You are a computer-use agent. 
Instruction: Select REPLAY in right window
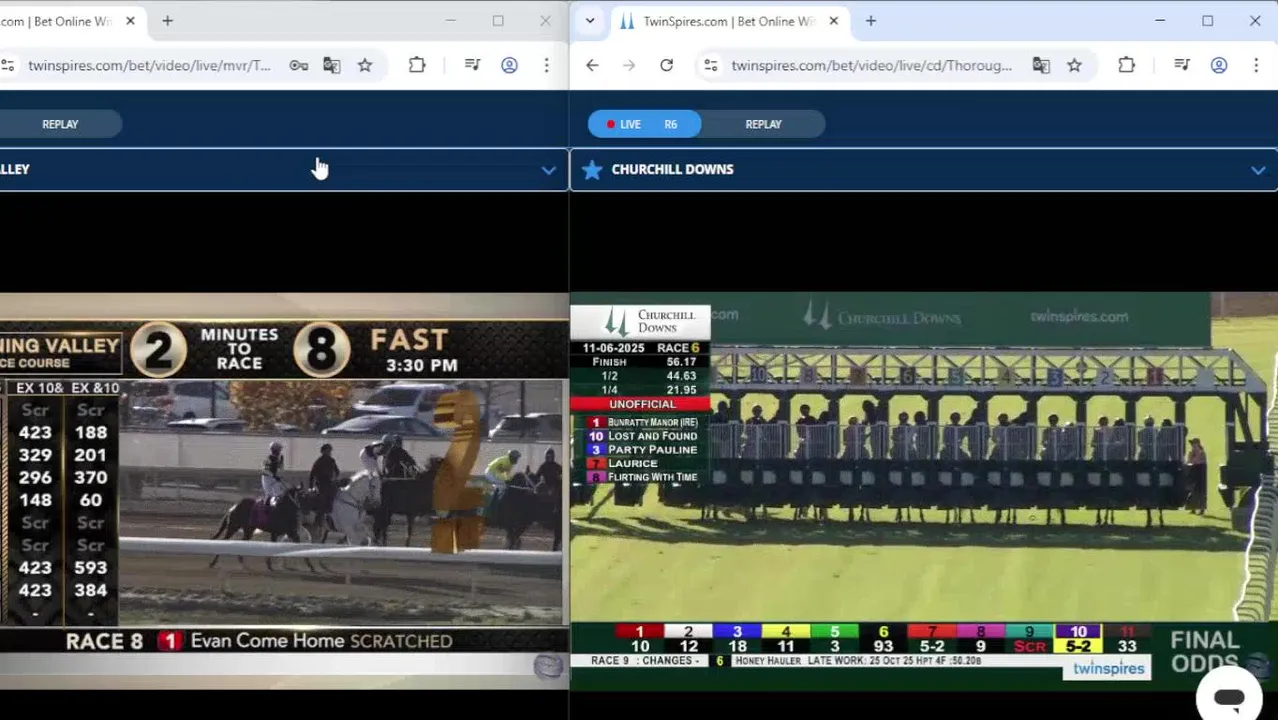763,124
